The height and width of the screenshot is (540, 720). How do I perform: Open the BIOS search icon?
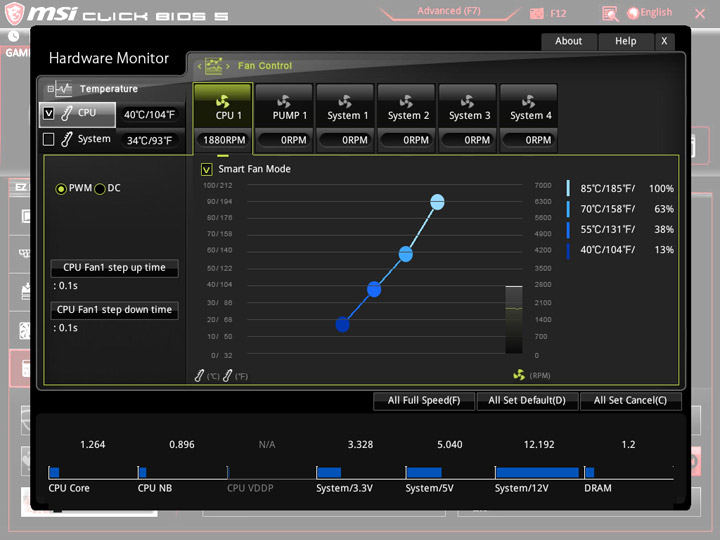click(x=610, y=14)
